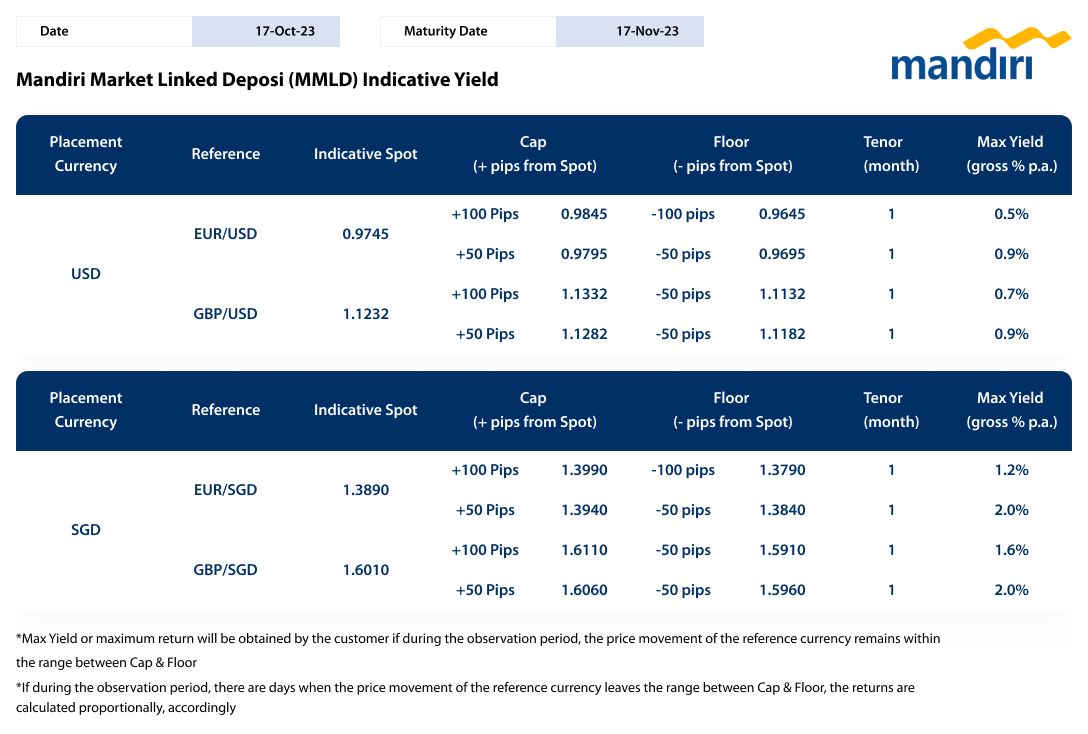Click the "Reference" header above EUR/SGD
The width and height of the screenshot is (1088, 734).
[226, 410]
